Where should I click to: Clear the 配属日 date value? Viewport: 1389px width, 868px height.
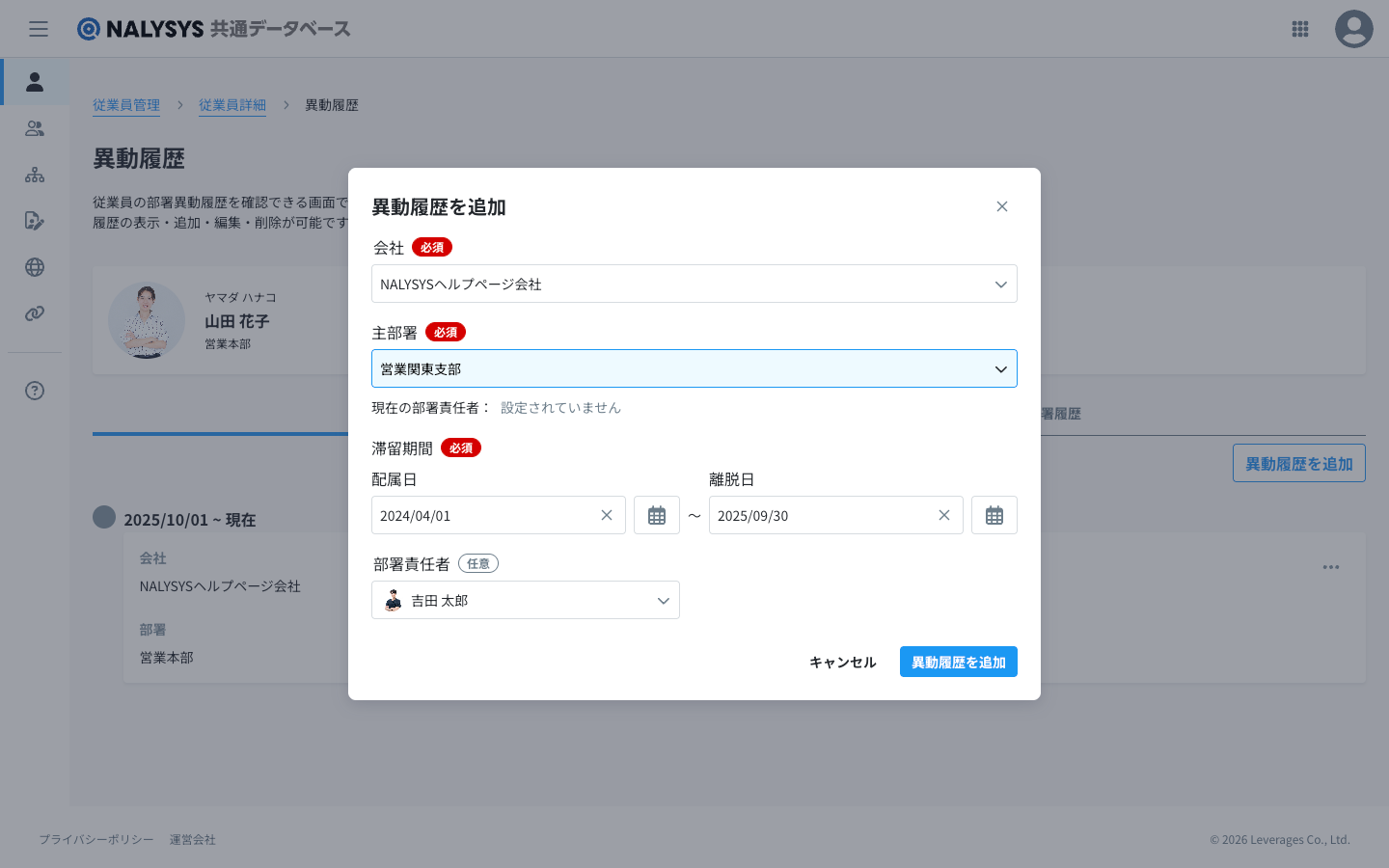pyautogui.click(x=607, y=515)
